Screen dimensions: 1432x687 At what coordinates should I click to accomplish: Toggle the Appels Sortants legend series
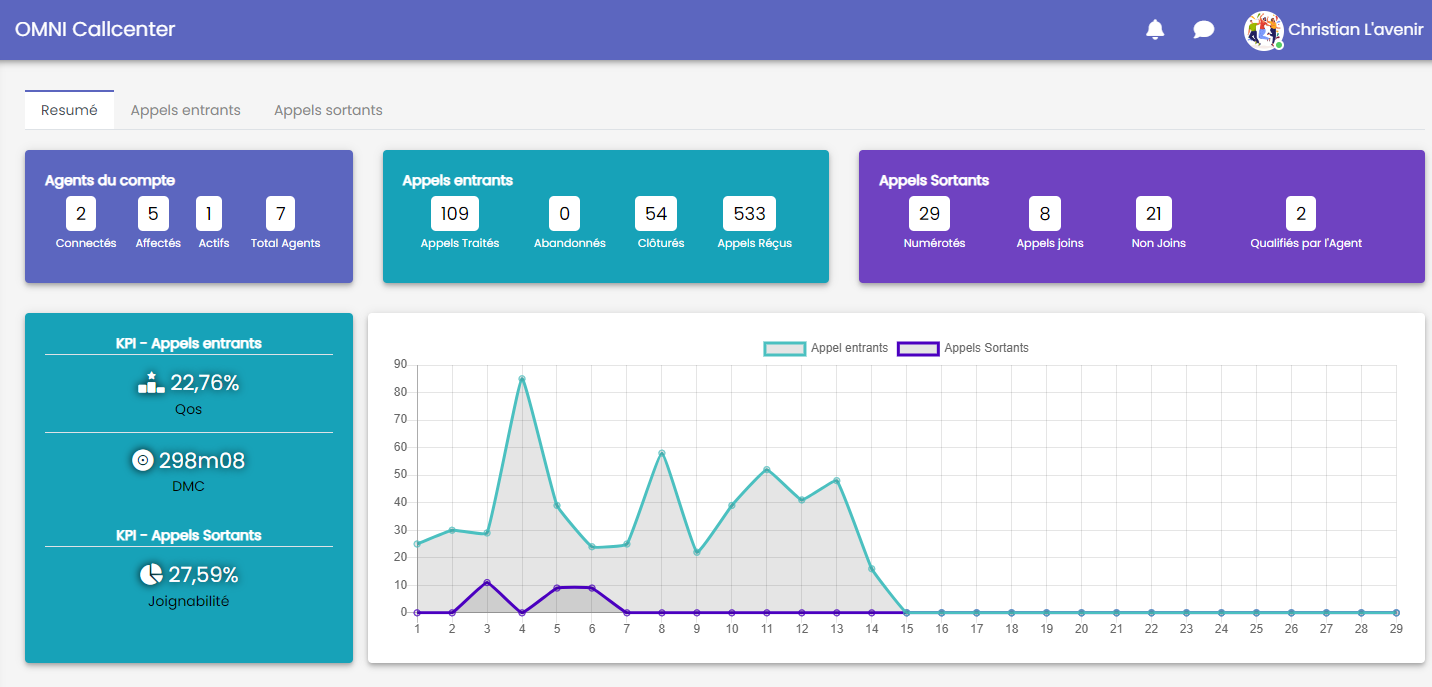click(964, 348)
